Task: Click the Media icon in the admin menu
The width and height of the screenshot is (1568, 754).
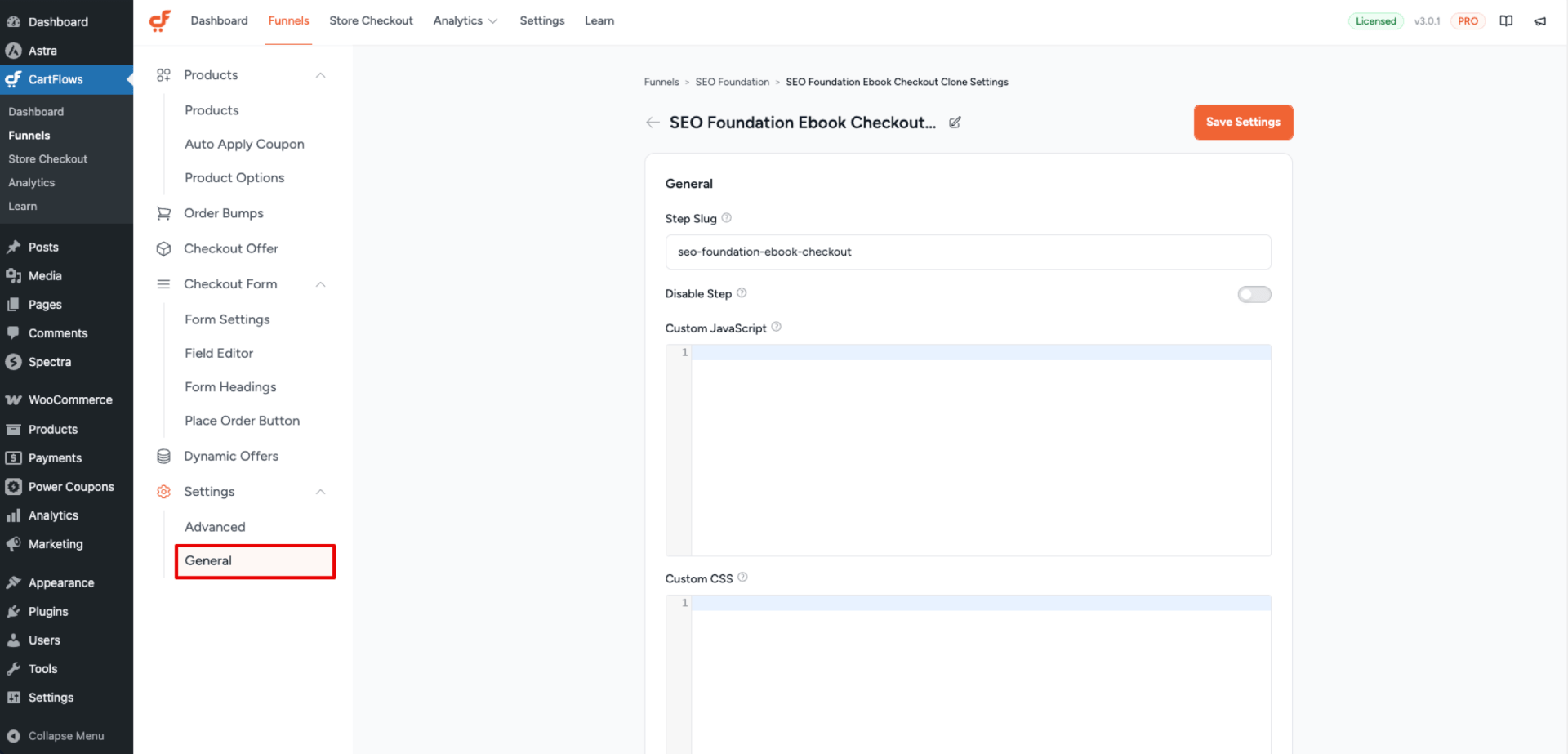Action: click(x=14, y=276)
